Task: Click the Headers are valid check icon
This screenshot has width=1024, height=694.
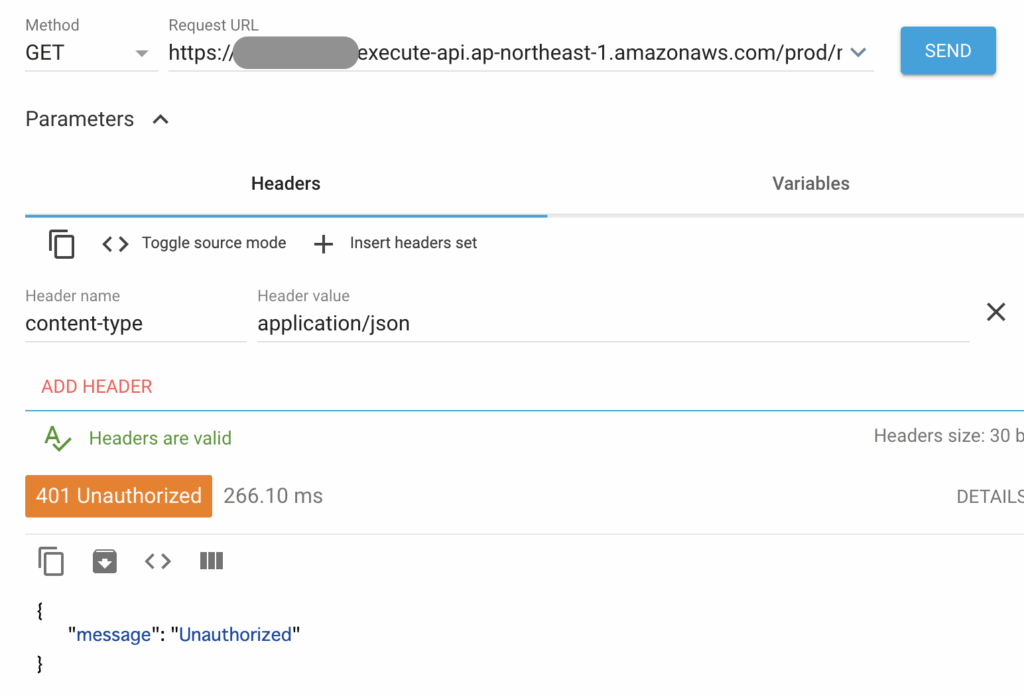Action: click(x=57, y=438)
